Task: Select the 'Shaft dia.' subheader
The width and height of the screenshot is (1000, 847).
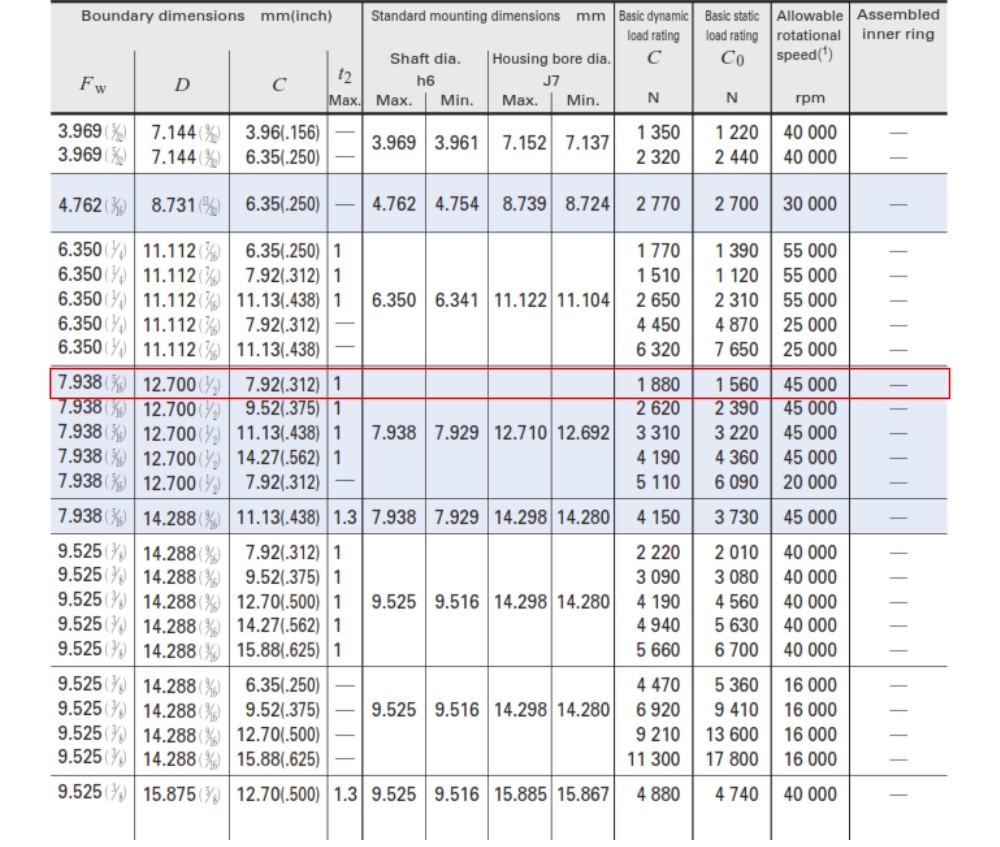Action: tap(425, 59)
